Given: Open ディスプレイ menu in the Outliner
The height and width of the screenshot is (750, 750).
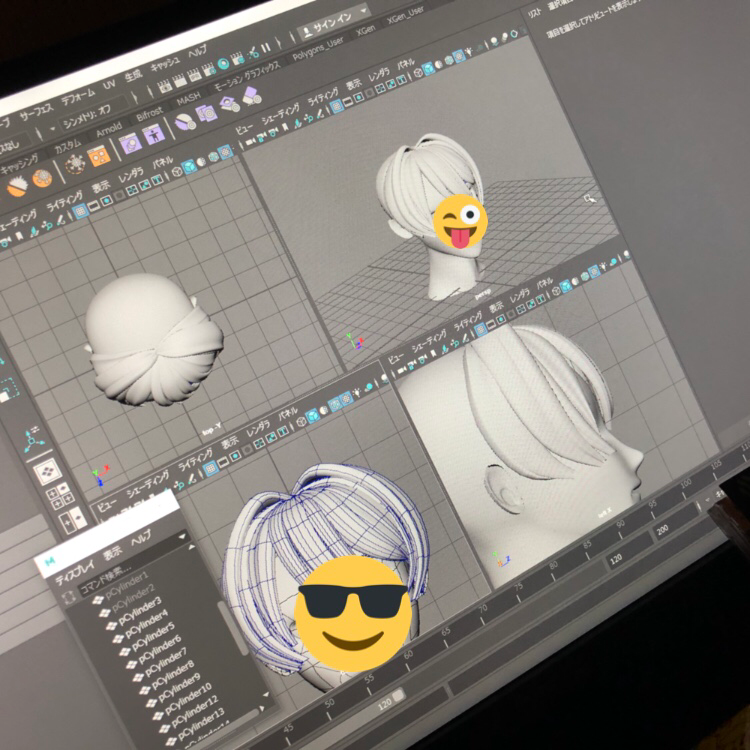Looking at the screenshot, I should (74, 572).
